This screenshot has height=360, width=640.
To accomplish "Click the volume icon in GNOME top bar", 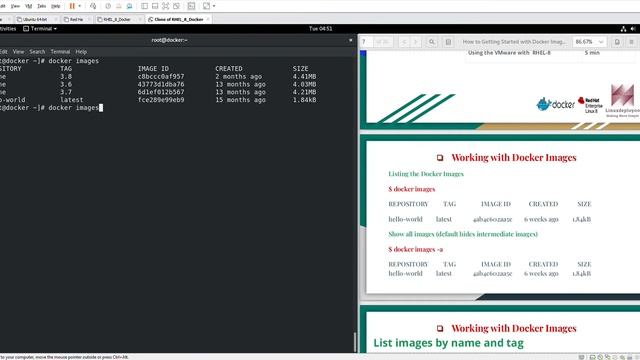I will coord(633,29).
